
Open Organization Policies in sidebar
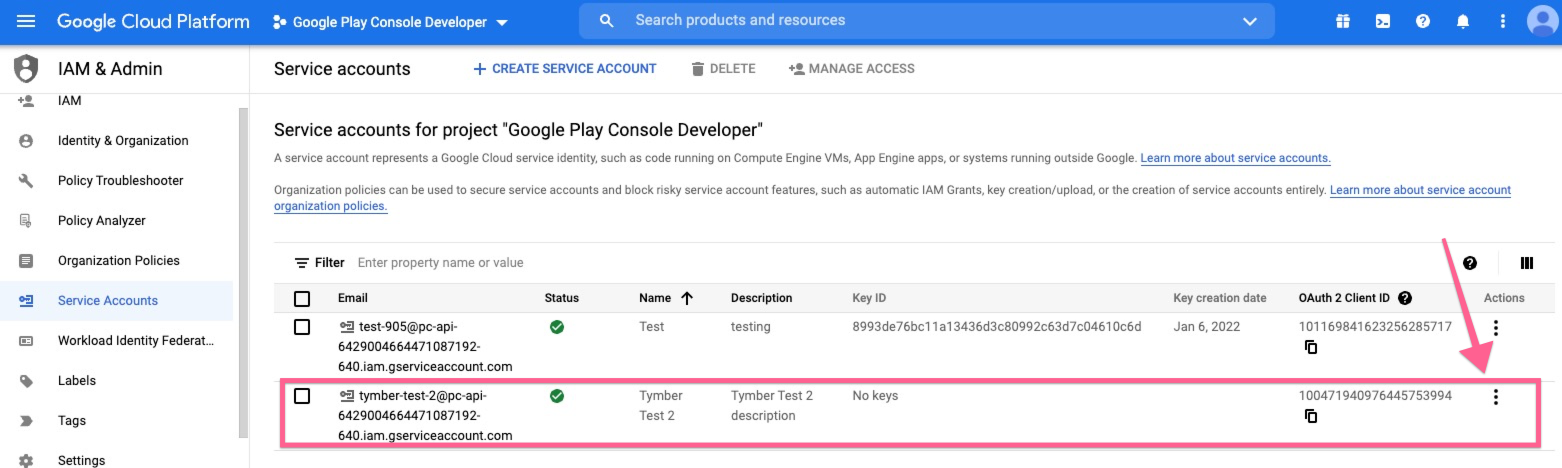(118, 261)
